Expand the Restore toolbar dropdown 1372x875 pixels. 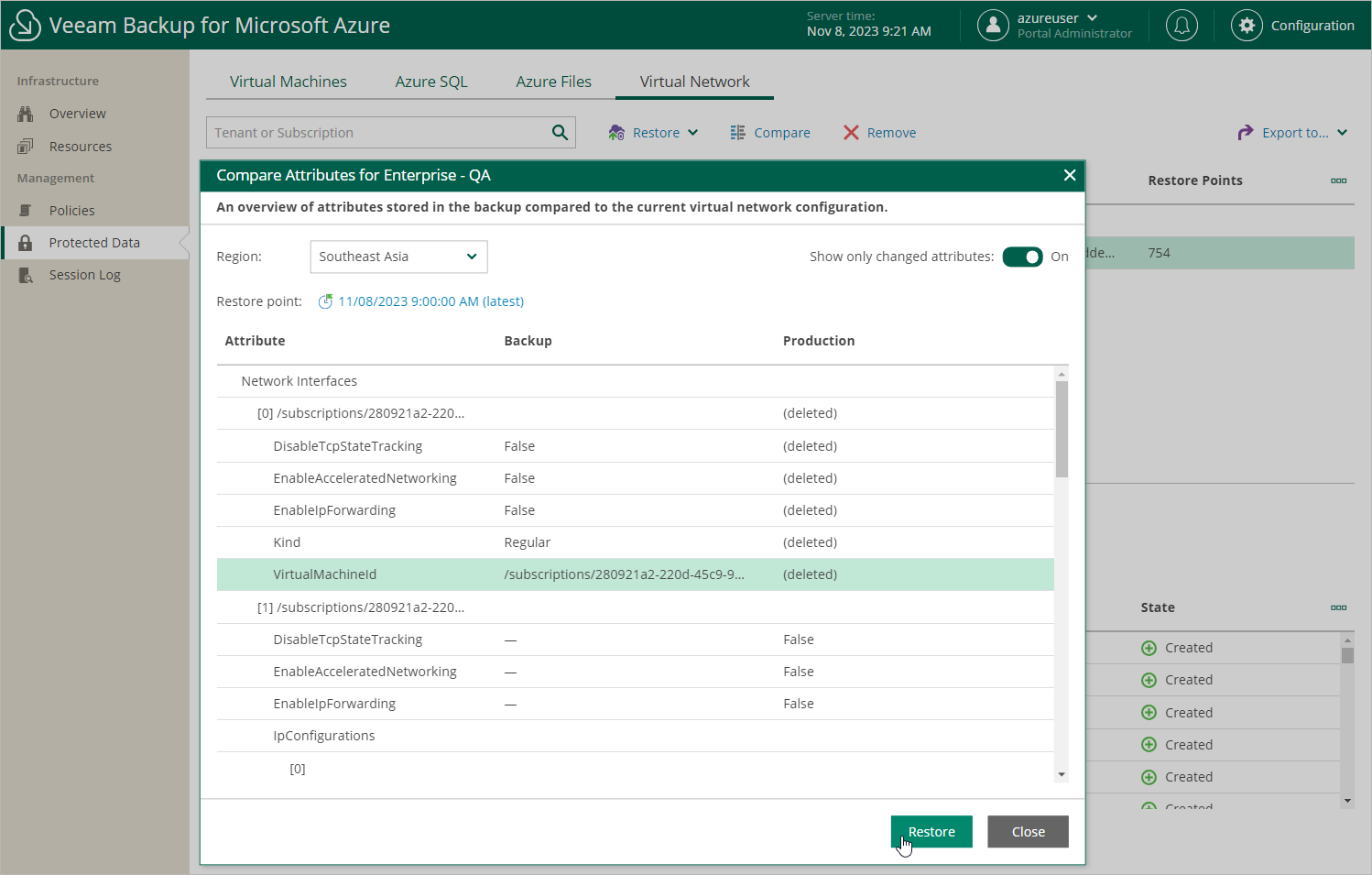coord(693,133)
